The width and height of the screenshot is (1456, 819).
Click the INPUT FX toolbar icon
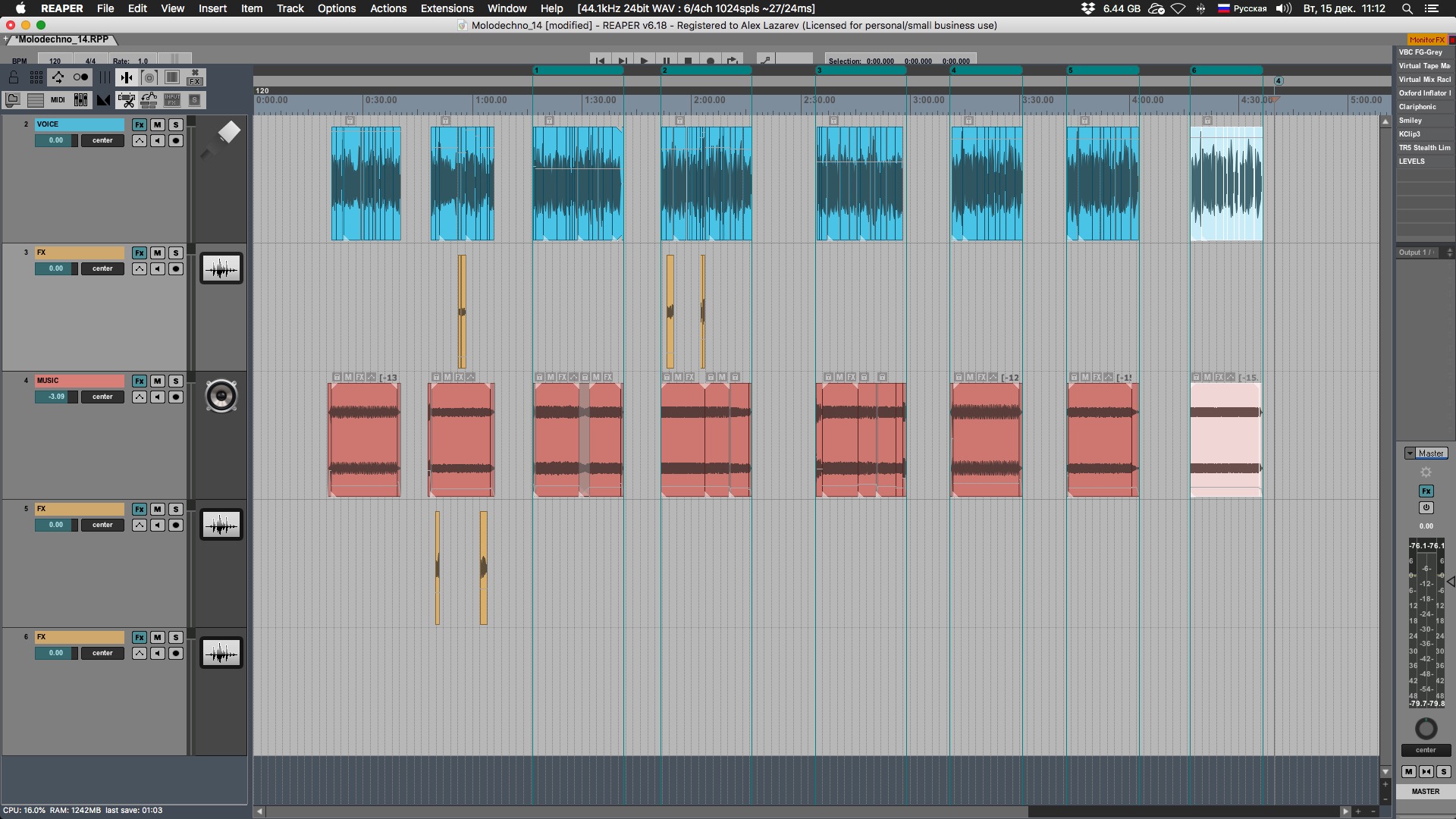point(172,100)
